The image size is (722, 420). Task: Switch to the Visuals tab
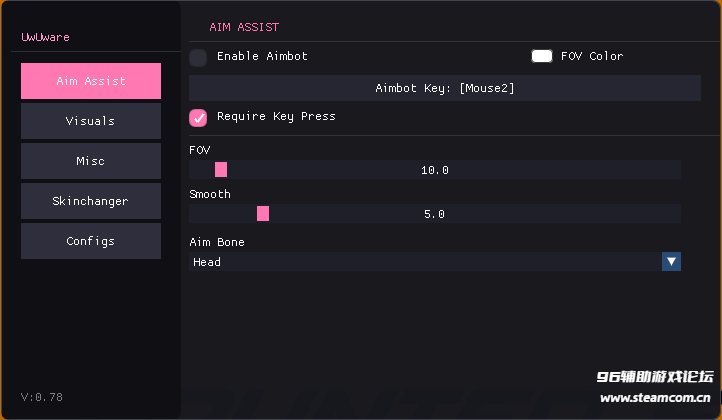coord(90,121)
